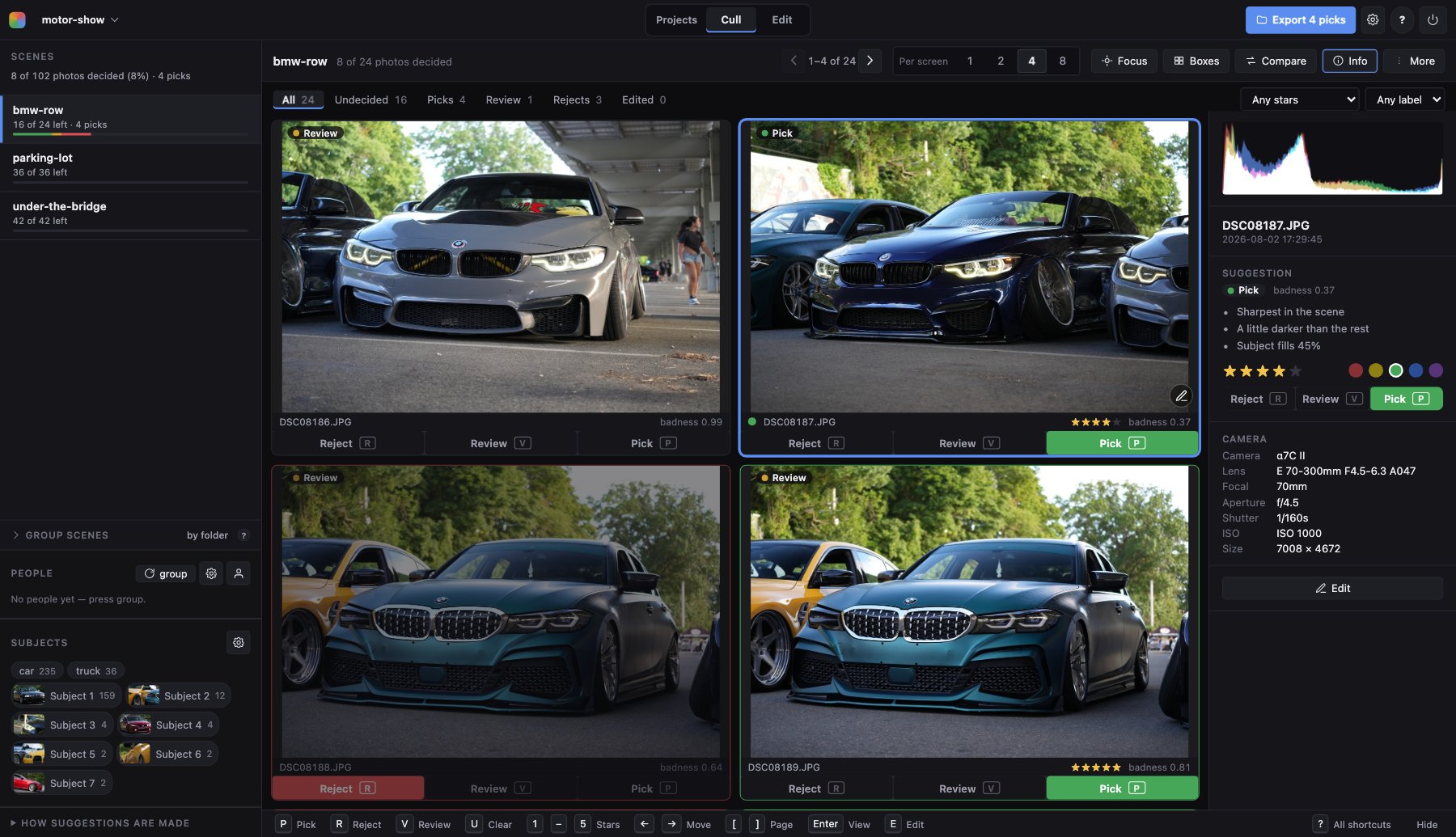This screenshot has height=837, width=1456.
Task: Show Picks 4 filter tab
Action: point(446,99)
